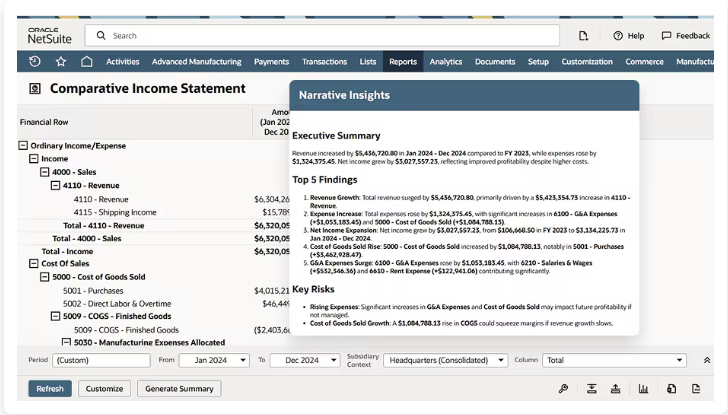The image size is (728, 415).
Task: Collapse the Ordinary Income/Expense row
Action: tap(24, 146)
